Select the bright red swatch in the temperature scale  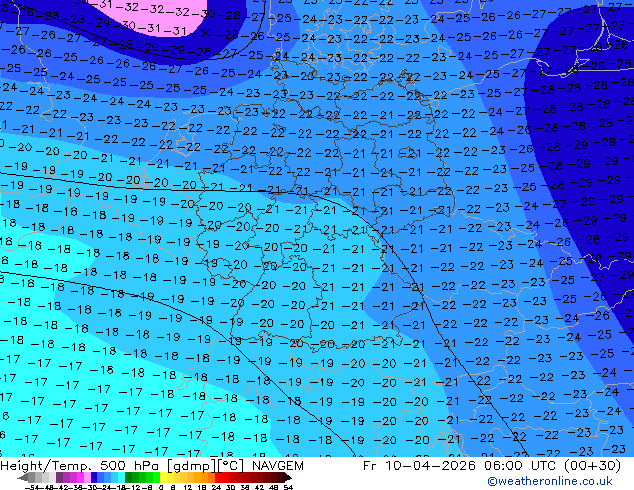(x=218, y=477)
